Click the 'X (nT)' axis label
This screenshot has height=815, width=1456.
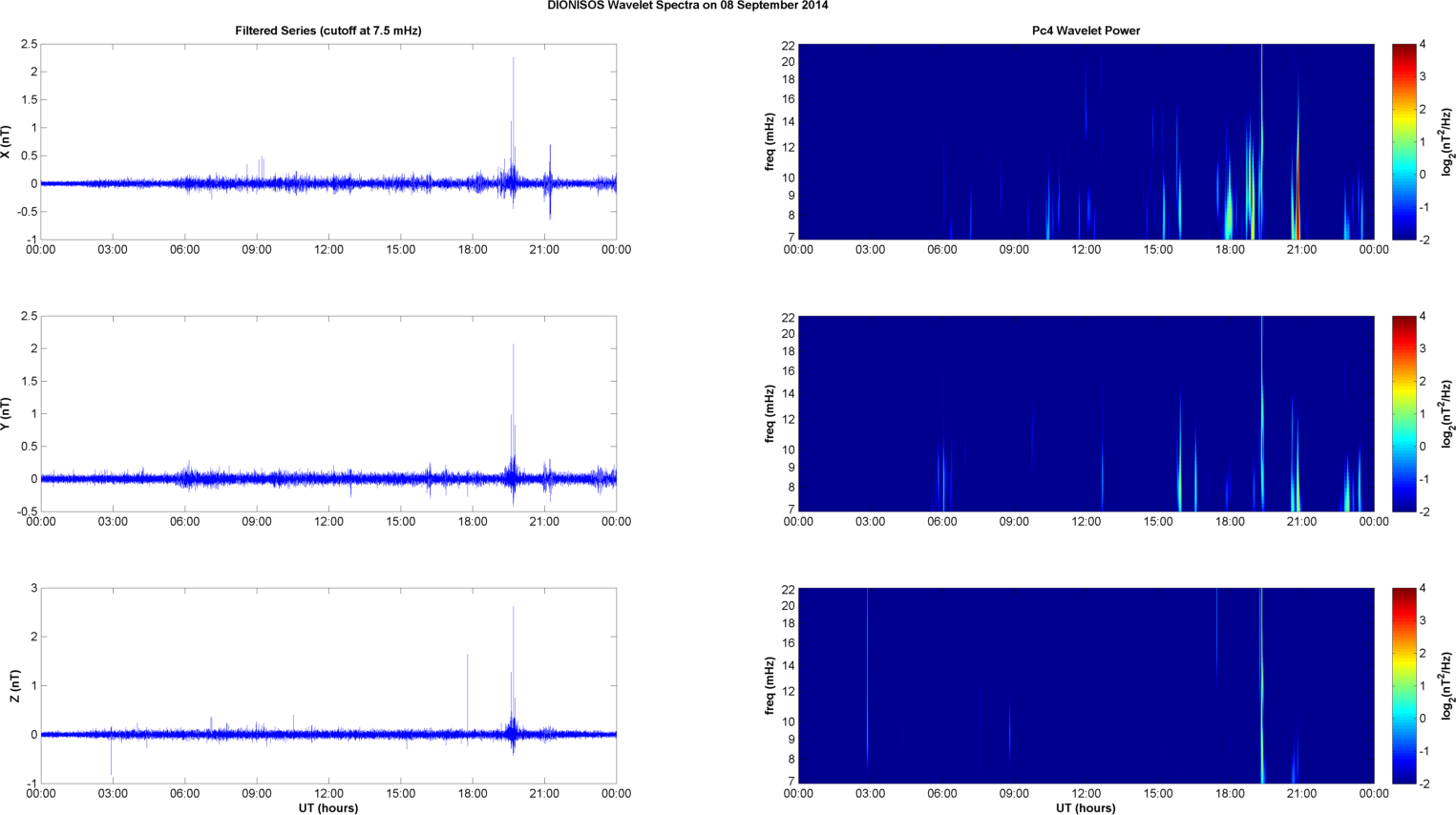pos(6,141)
